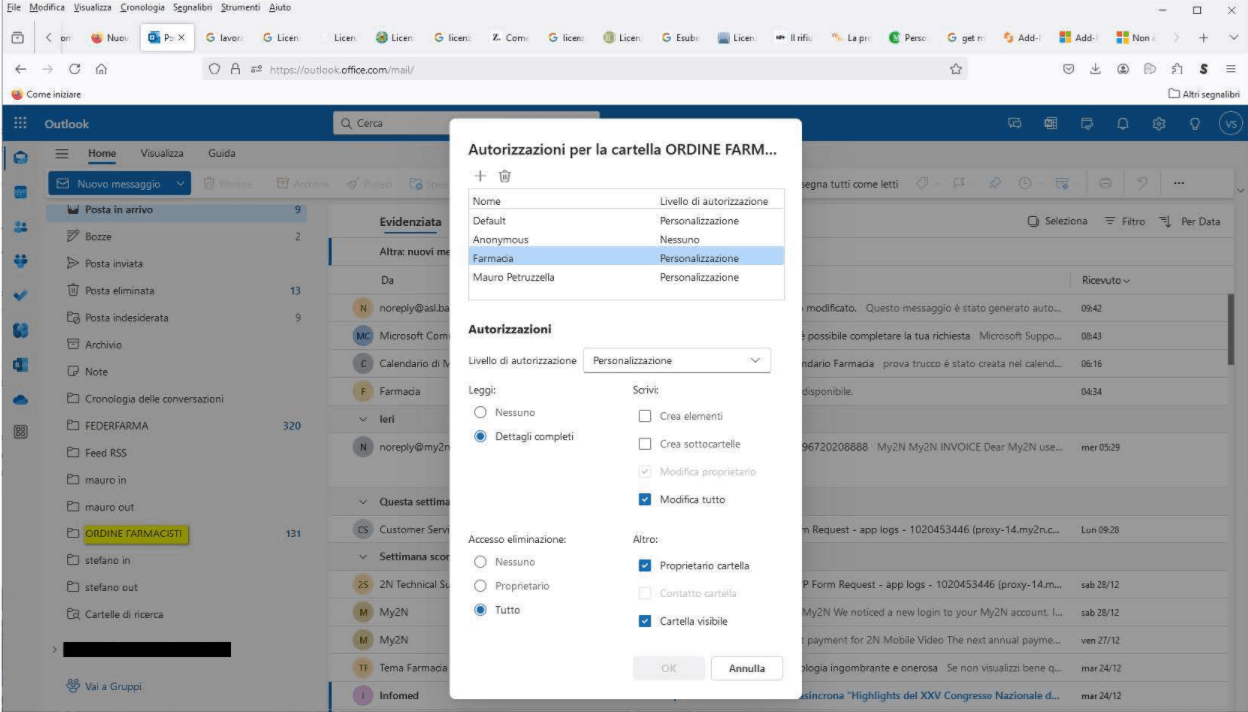Open To Do checkmark app in sidebar

(21, 296)
